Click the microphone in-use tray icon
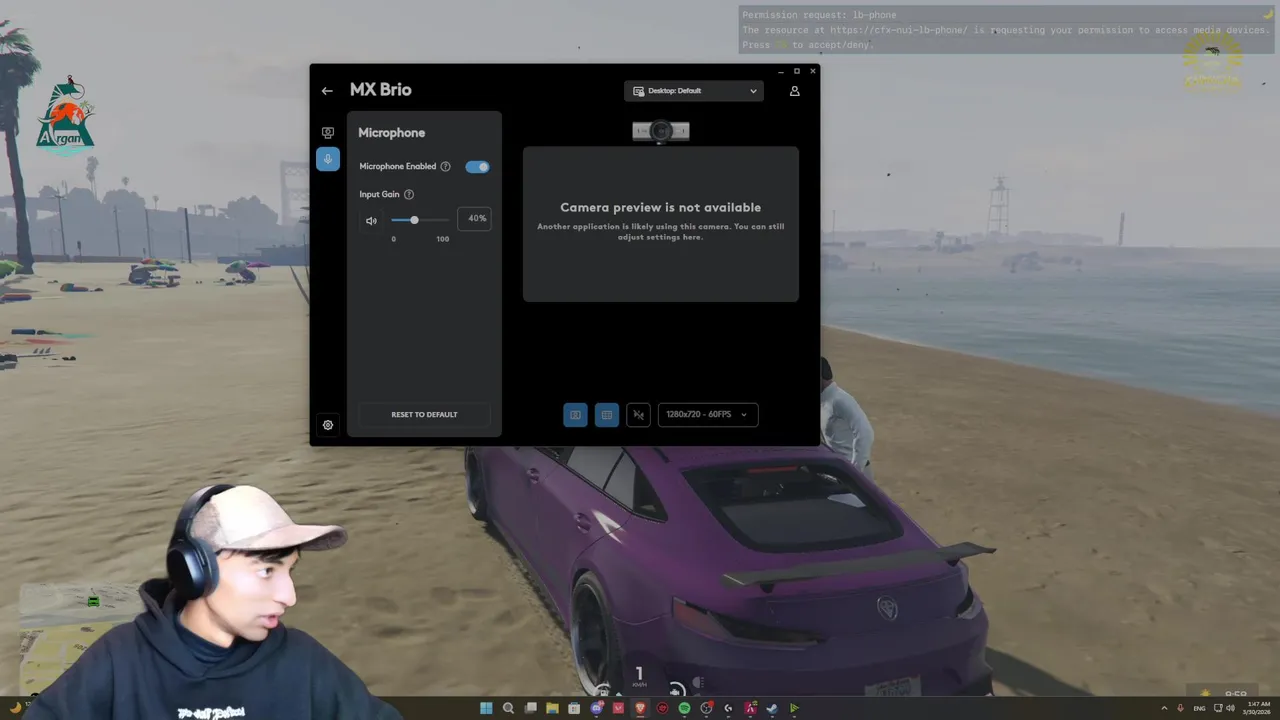 tap(1180, 708)
